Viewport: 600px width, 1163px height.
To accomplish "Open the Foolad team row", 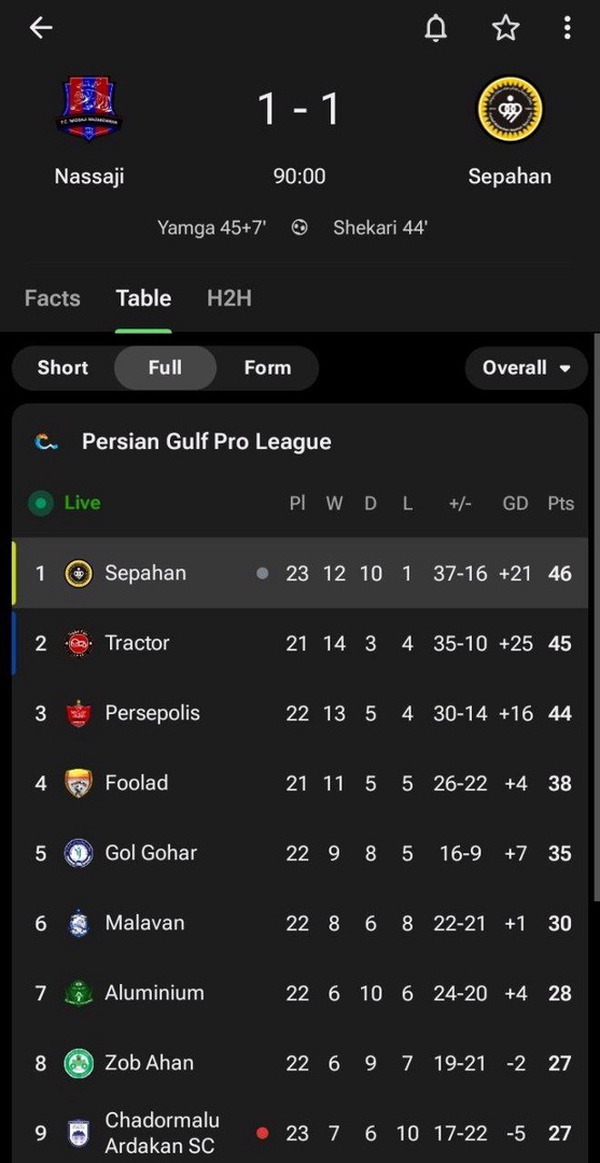I will click(x=300, y=783).
